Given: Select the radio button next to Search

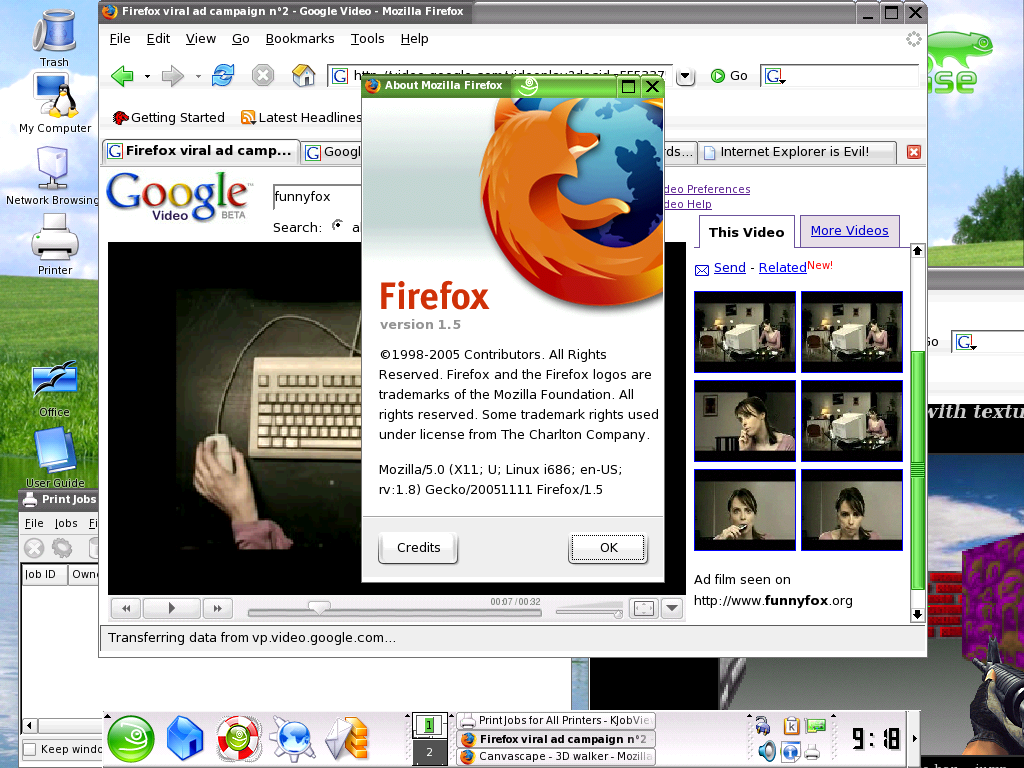Looking at the screenshot, I should point(338,226).
